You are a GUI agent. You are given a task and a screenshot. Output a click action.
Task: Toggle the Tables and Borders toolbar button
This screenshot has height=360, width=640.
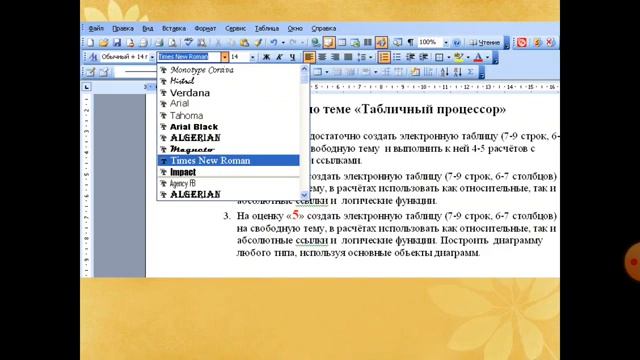[x=329, y=42]
